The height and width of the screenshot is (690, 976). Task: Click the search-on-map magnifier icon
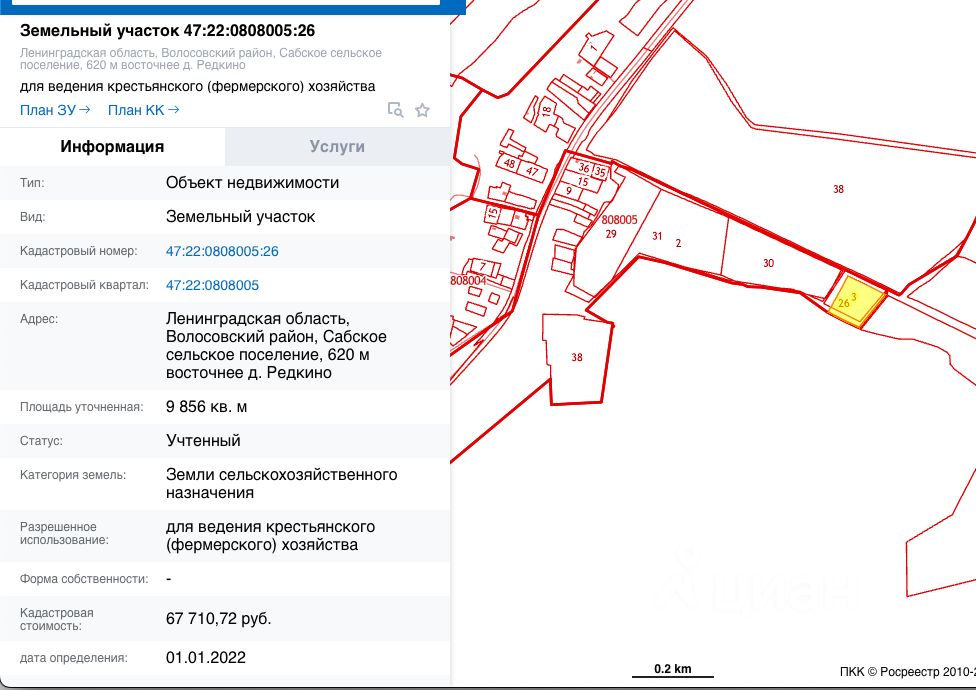(x=396, y=110)
